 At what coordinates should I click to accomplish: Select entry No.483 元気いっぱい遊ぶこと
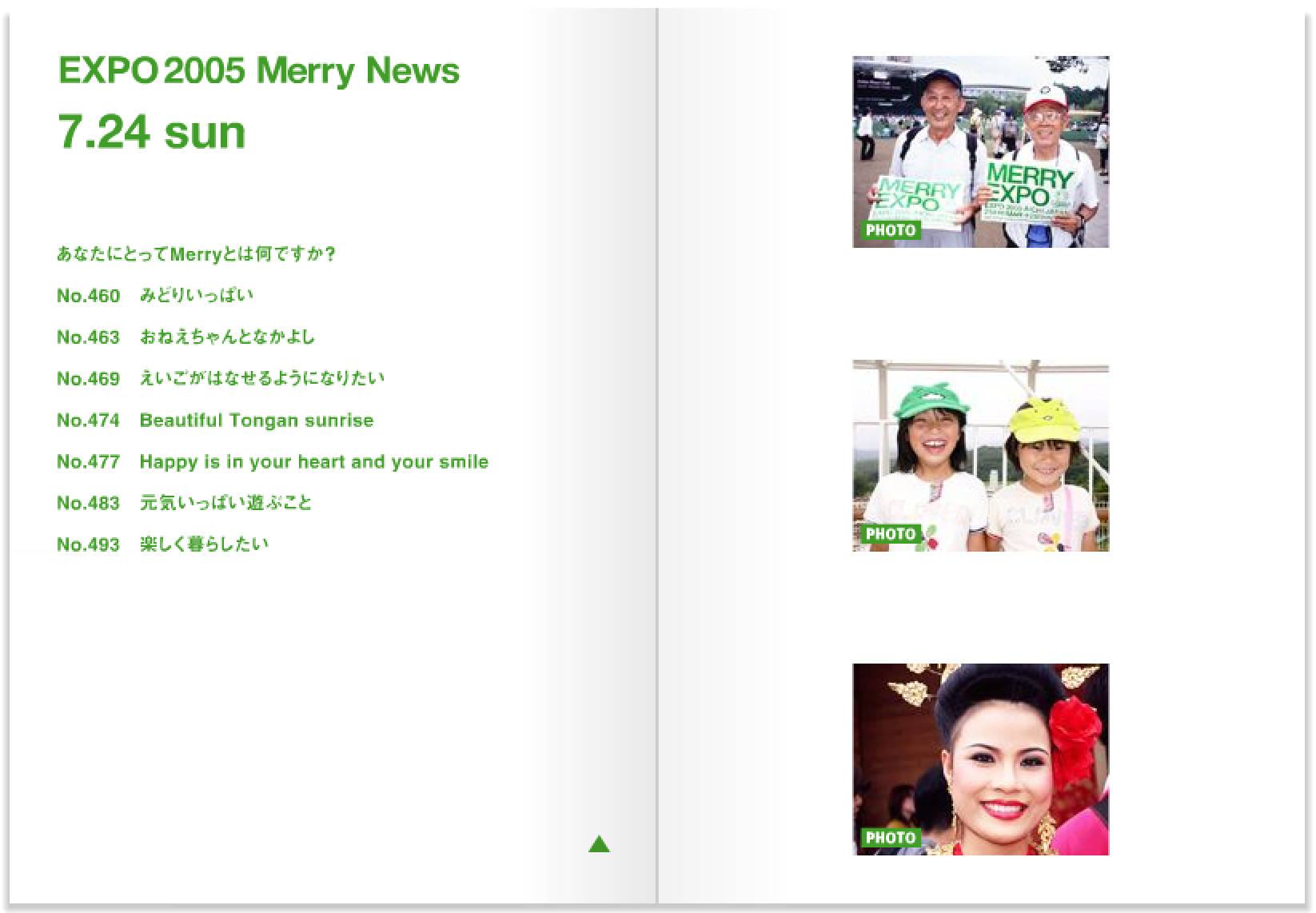pyautogui.click(x=184, y=504)
